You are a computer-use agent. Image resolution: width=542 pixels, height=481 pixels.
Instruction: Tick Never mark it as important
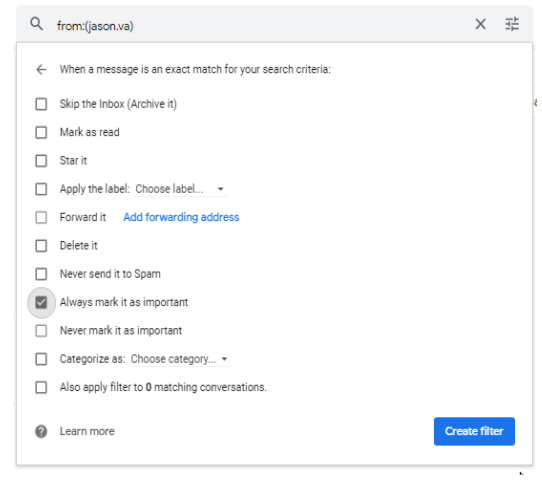(41, 331)
